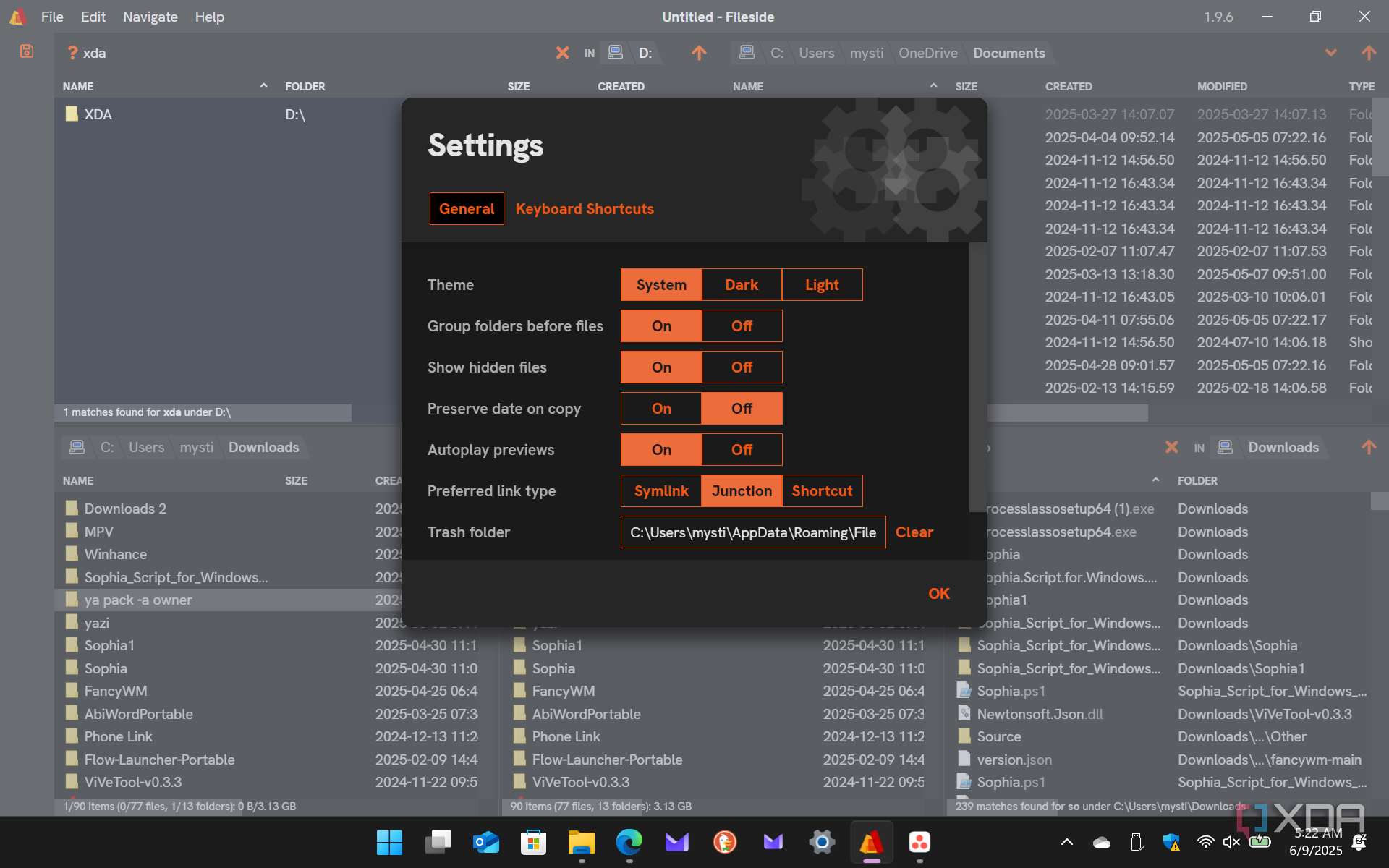
Task: Select Shortcut as preferred link type
Action: coord(822,491)
